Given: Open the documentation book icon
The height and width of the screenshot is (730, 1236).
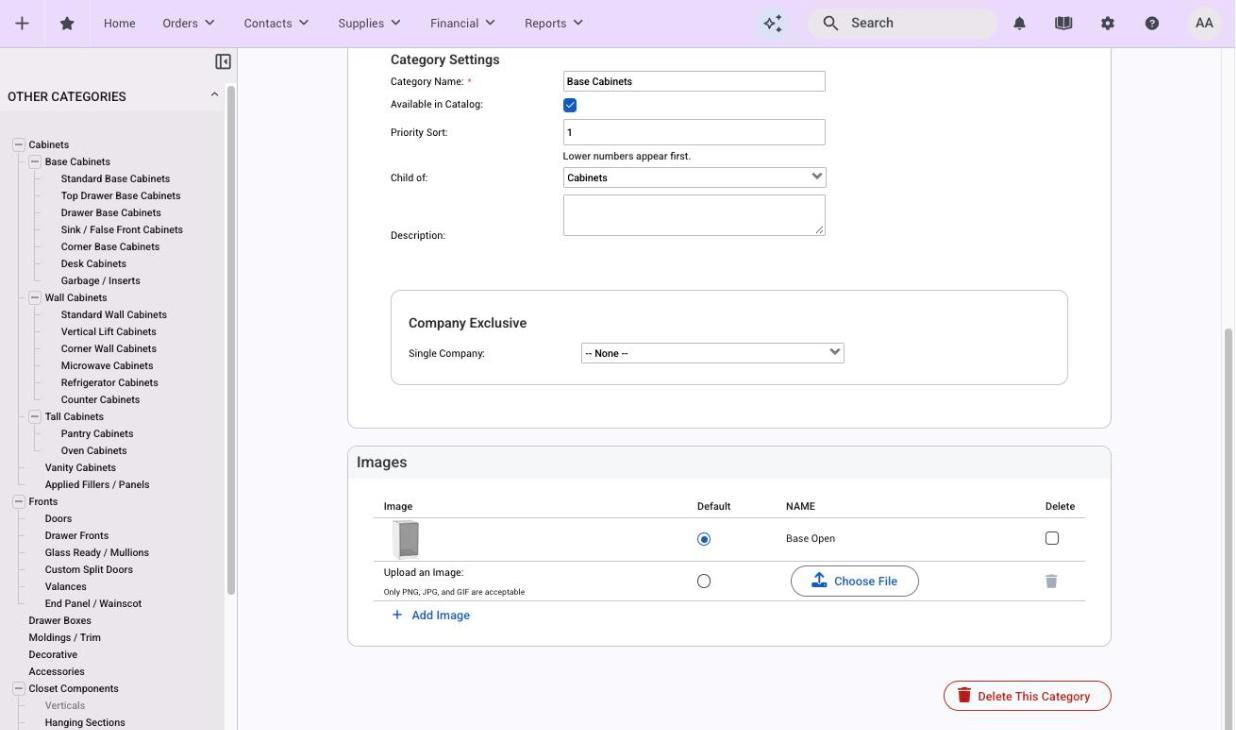Looking at the screenshot, I should 1064,23.
